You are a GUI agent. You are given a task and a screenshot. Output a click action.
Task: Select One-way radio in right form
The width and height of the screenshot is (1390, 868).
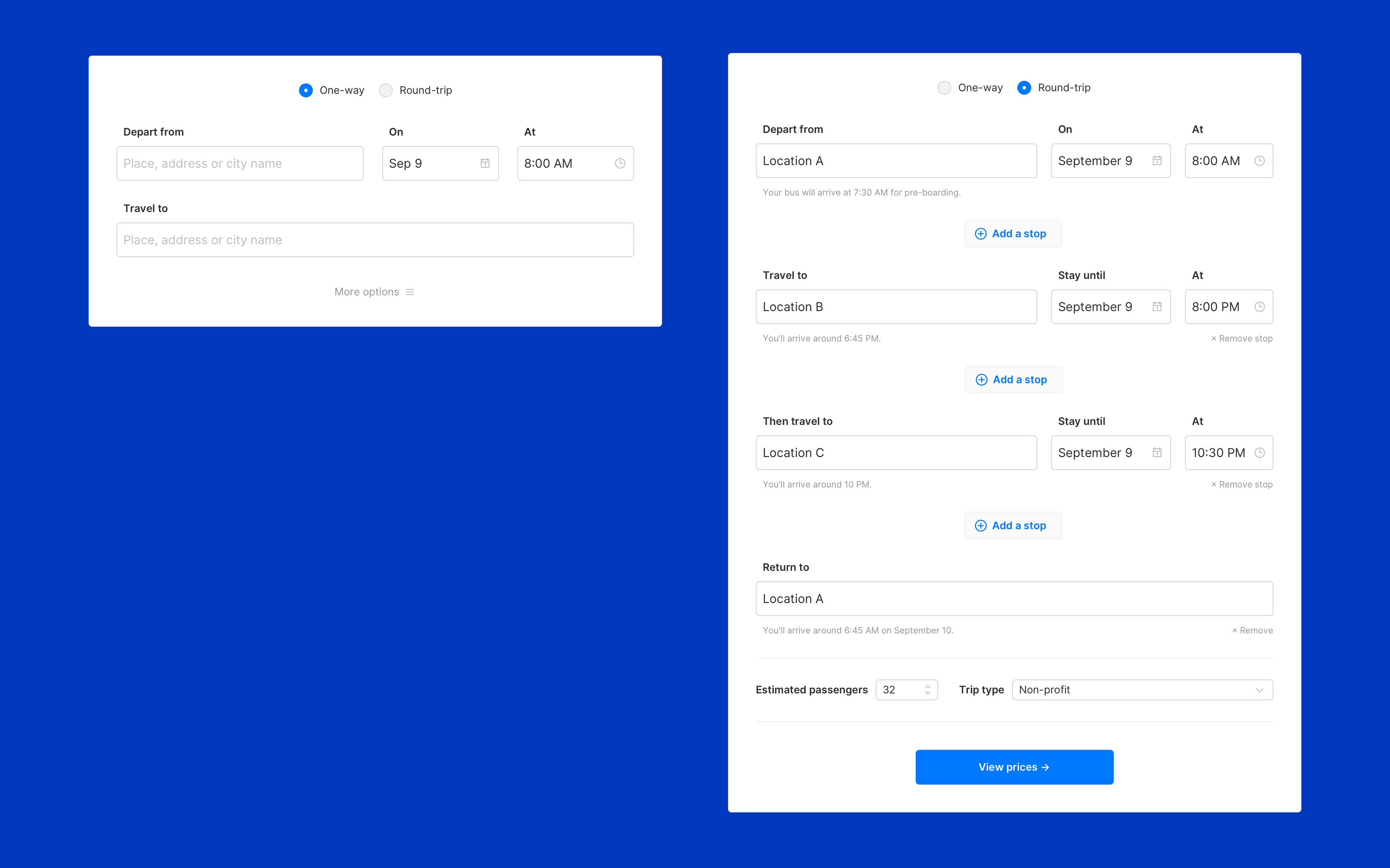[944, 88]
